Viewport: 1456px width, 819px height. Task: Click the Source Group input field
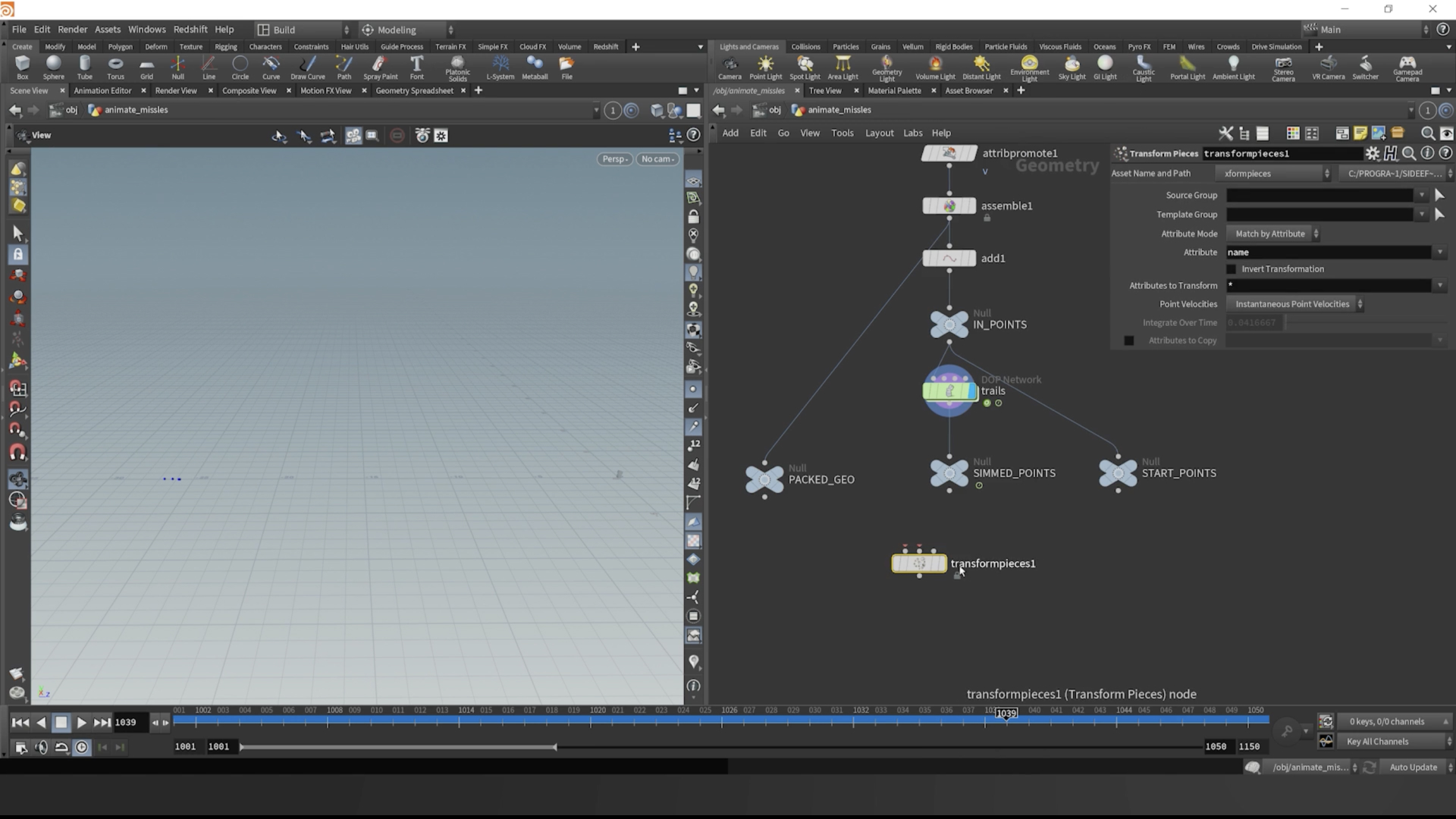pyautogui.click(x=1320, y=196)
